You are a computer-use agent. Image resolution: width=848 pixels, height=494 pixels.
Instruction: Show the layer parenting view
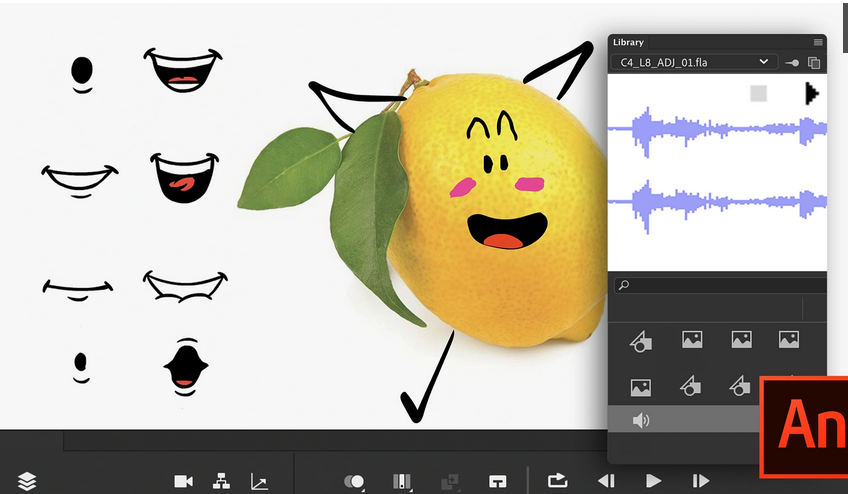click(x=221, y=481)
